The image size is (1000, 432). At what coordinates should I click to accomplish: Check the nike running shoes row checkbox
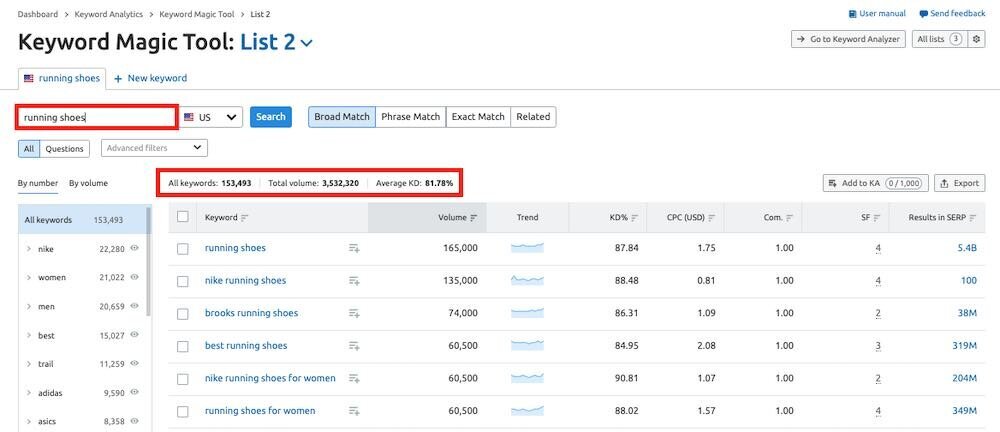[183, 281]
